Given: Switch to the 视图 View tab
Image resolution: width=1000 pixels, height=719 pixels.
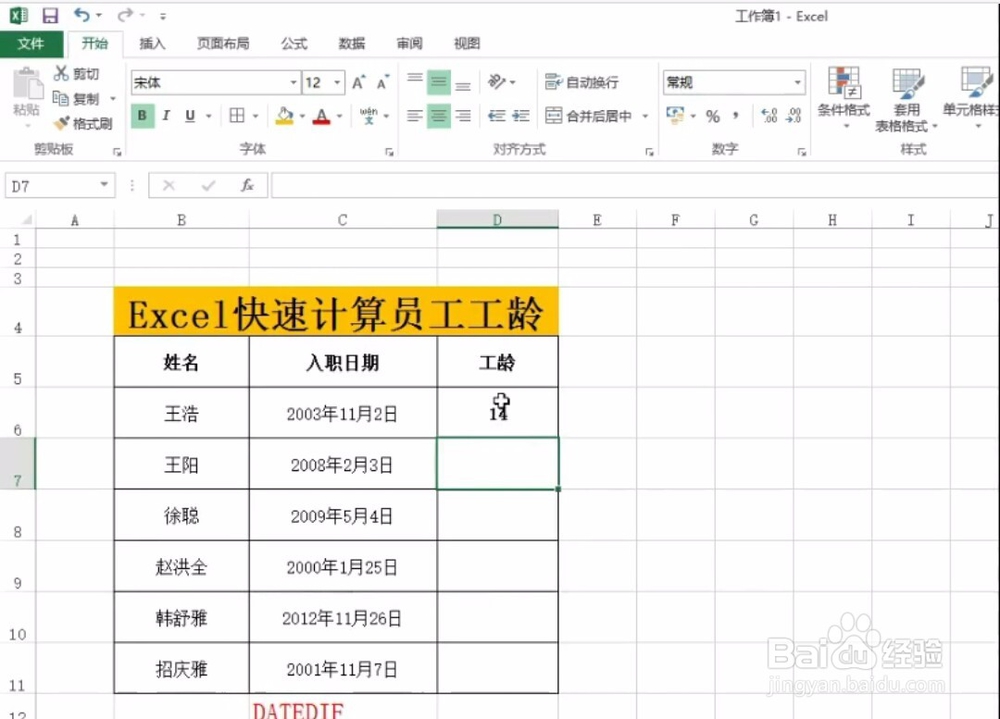Looking at the screenshot, I should pyautogui.click(x=466, y=43).
